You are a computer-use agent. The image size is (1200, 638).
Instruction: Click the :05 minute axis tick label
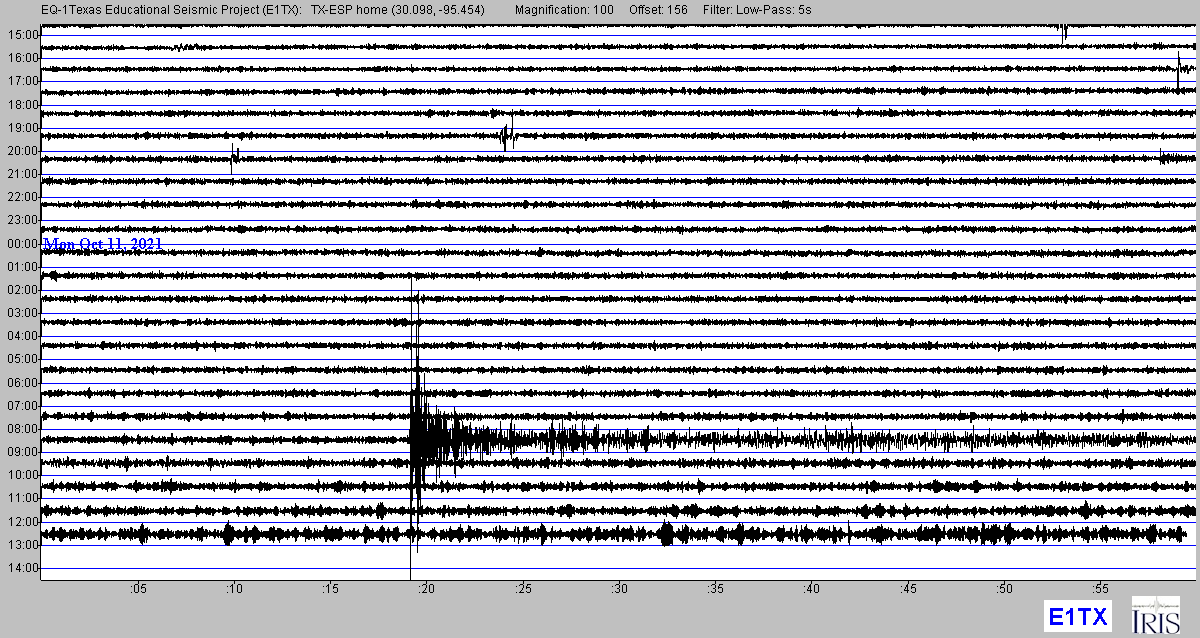pyautogui.click(x=138, y=588)
